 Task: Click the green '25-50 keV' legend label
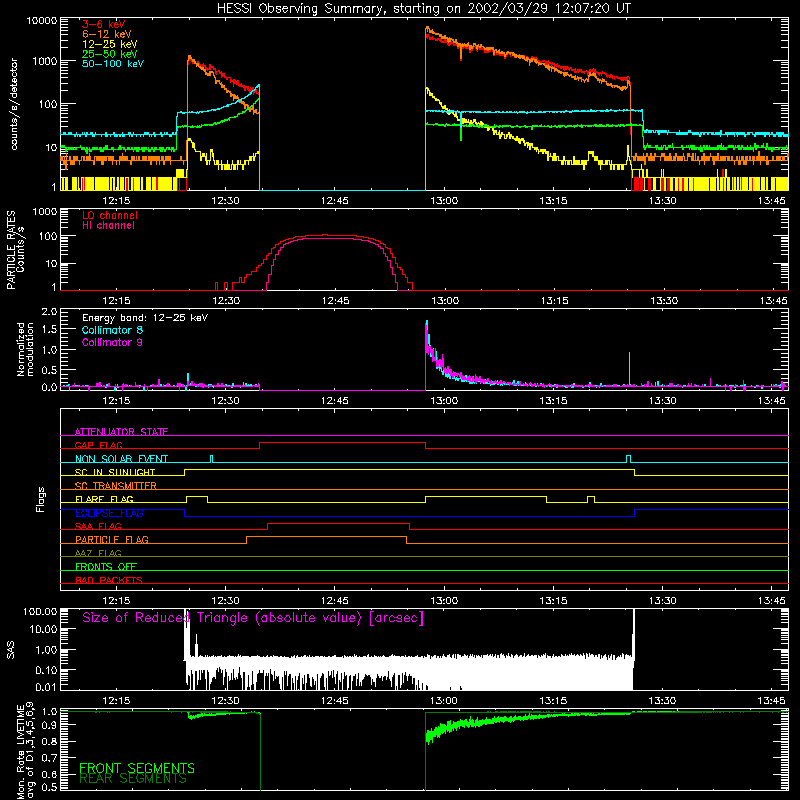coord(110,54)
